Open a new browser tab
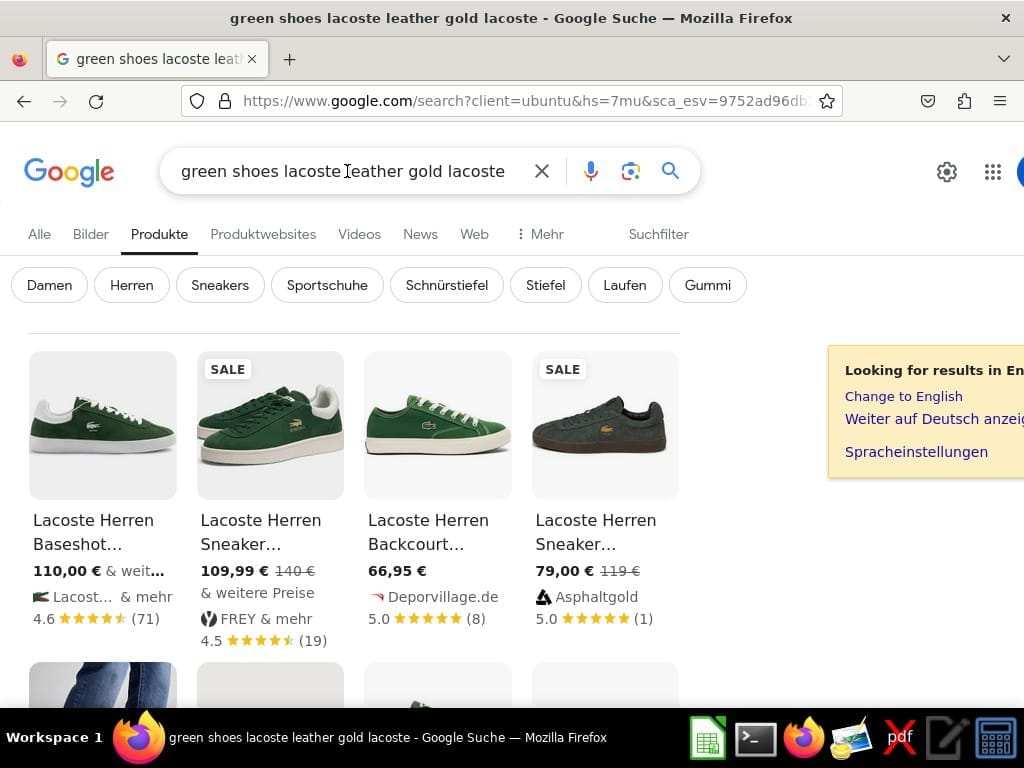This screenshot has height=768, width=1024. point(289,59)
